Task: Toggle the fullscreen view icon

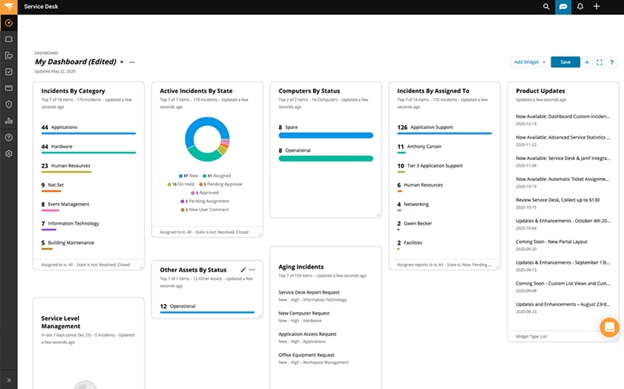Action: point(599,62)
